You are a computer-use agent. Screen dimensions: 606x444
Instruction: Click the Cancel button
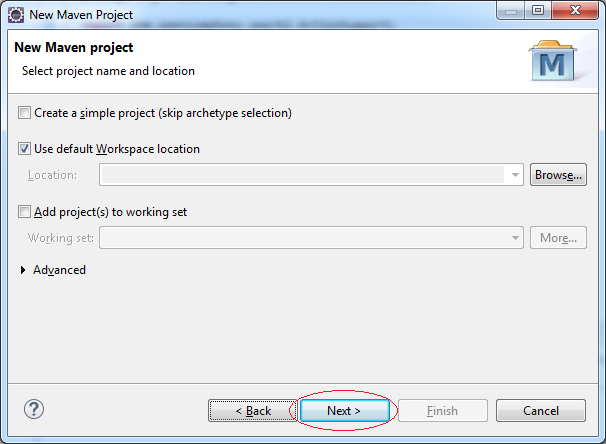[541, 410]
